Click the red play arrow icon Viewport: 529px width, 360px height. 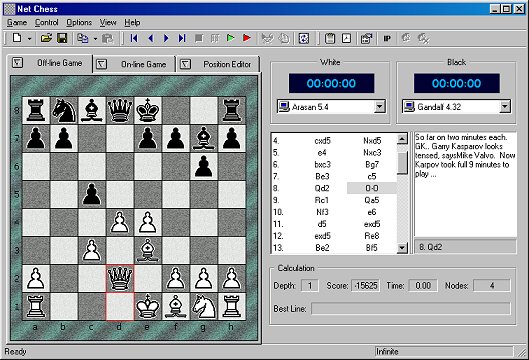point(247,38)
